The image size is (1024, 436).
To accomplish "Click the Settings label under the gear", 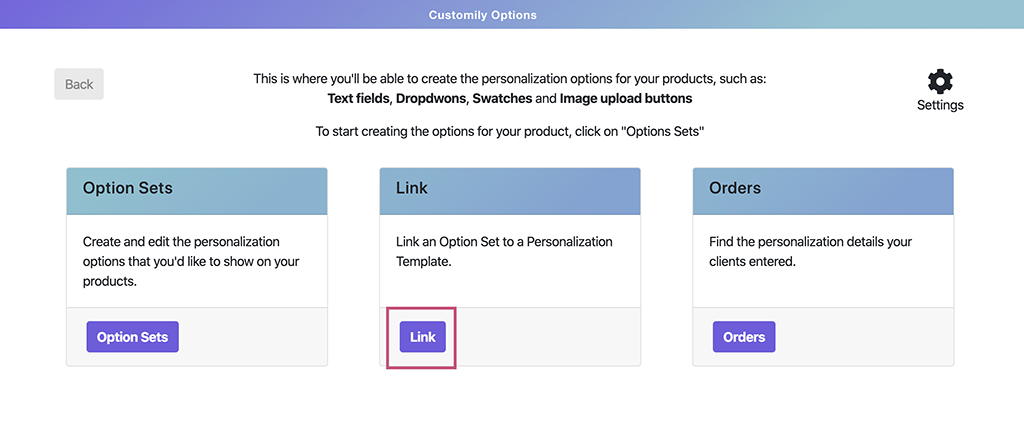I will [940, 105].
